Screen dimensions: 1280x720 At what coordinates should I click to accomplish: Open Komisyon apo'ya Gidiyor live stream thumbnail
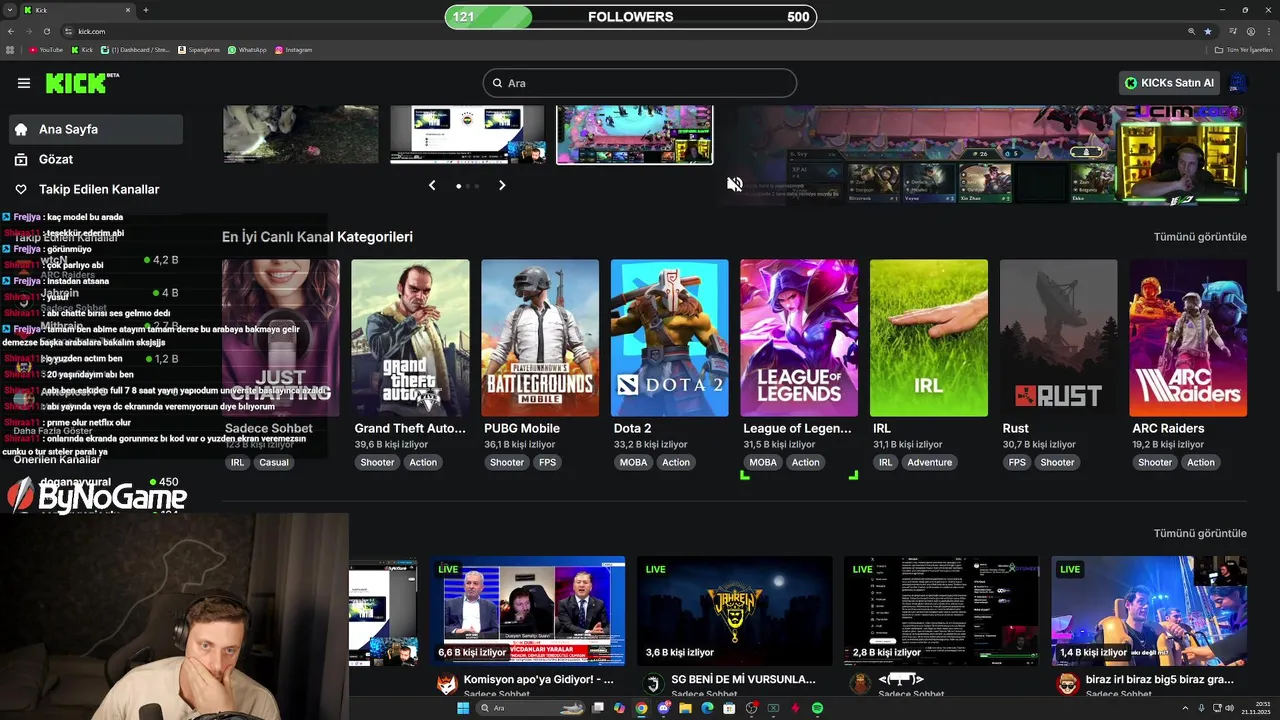tap(528, 611)
